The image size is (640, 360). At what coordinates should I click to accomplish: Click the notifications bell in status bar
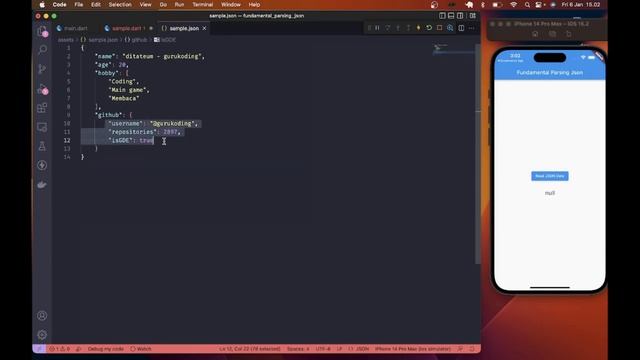point(472,349)
